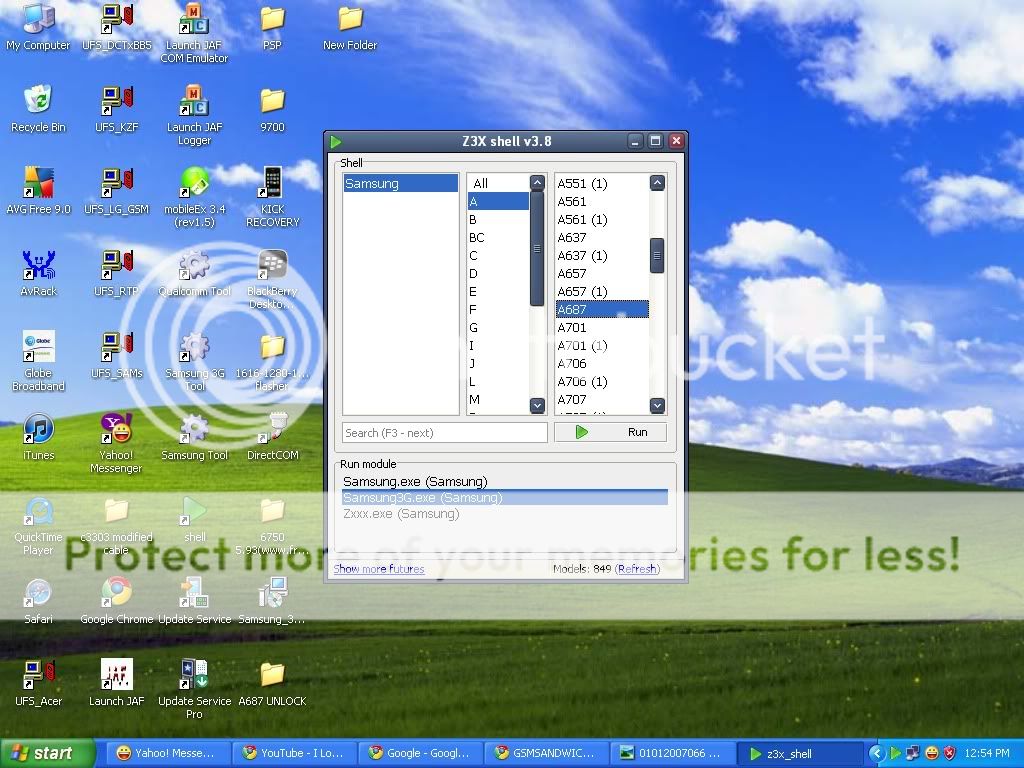Click the Z3X shell title bar play icon
The height and width of the screenshot is (768, 1024).
click(x=336, y=141)
